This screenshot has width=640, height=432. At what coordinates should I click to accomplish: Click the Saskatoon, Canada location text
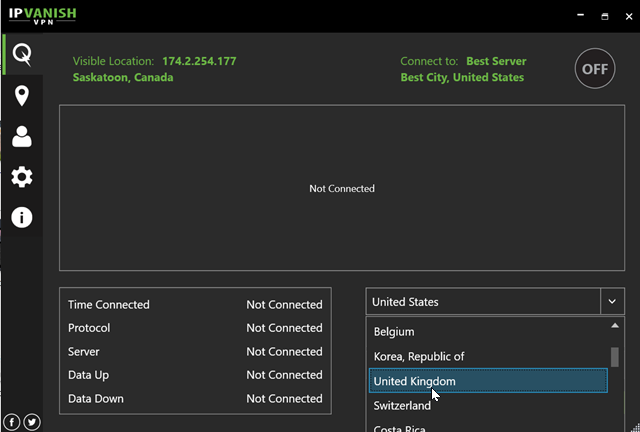tap(123, 77)
